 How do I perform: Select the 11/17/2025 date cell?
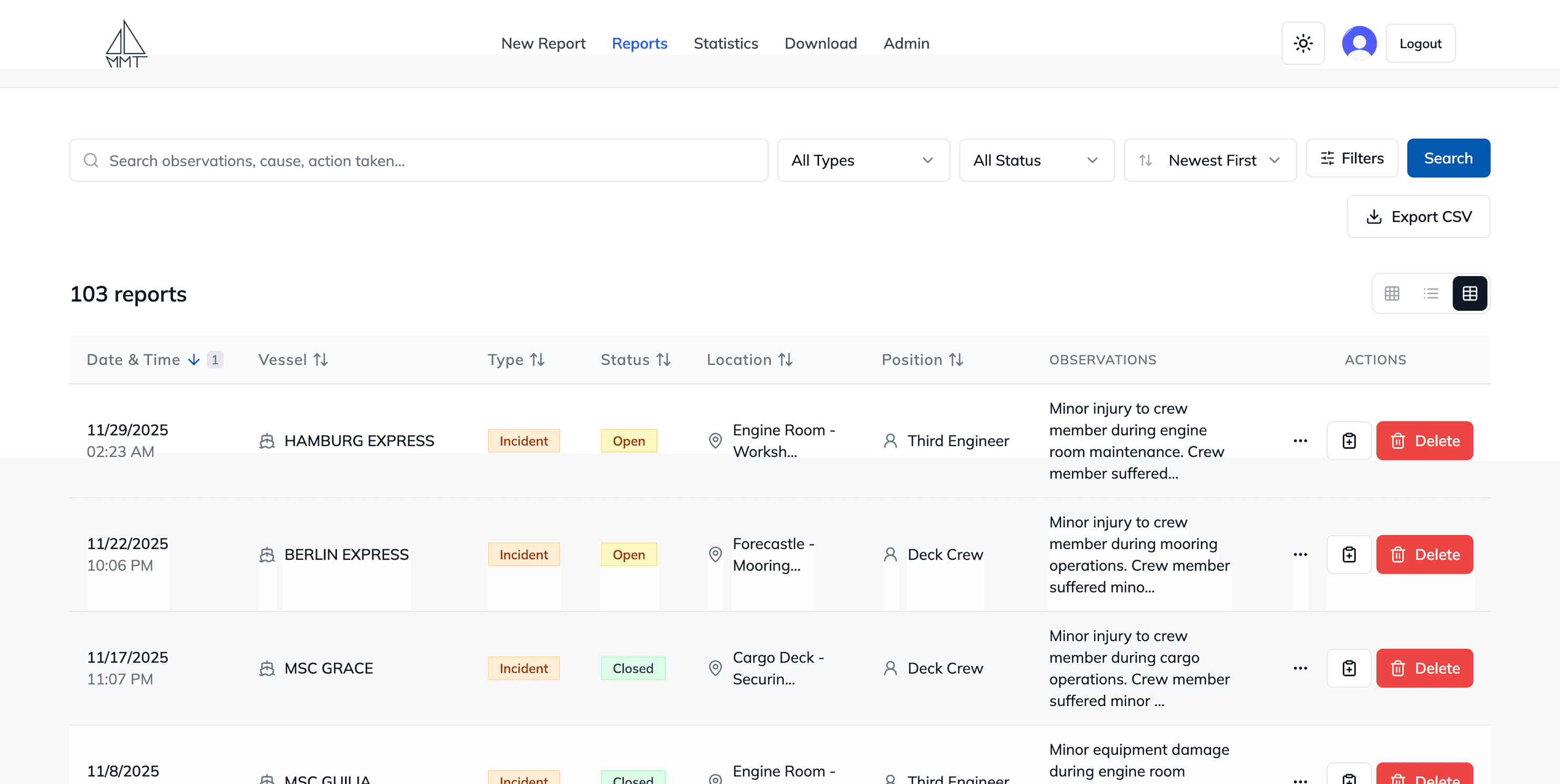point(127,668)
